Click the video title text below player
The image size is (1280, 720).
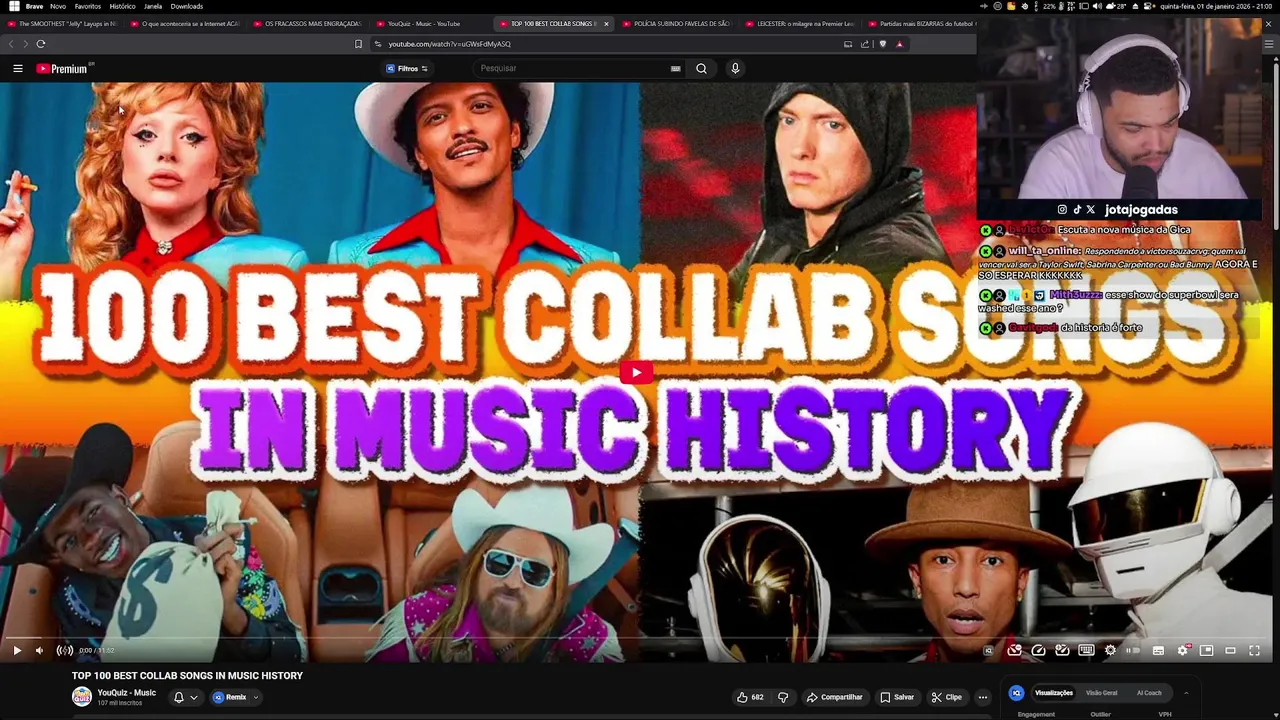[x=187, y=676]
